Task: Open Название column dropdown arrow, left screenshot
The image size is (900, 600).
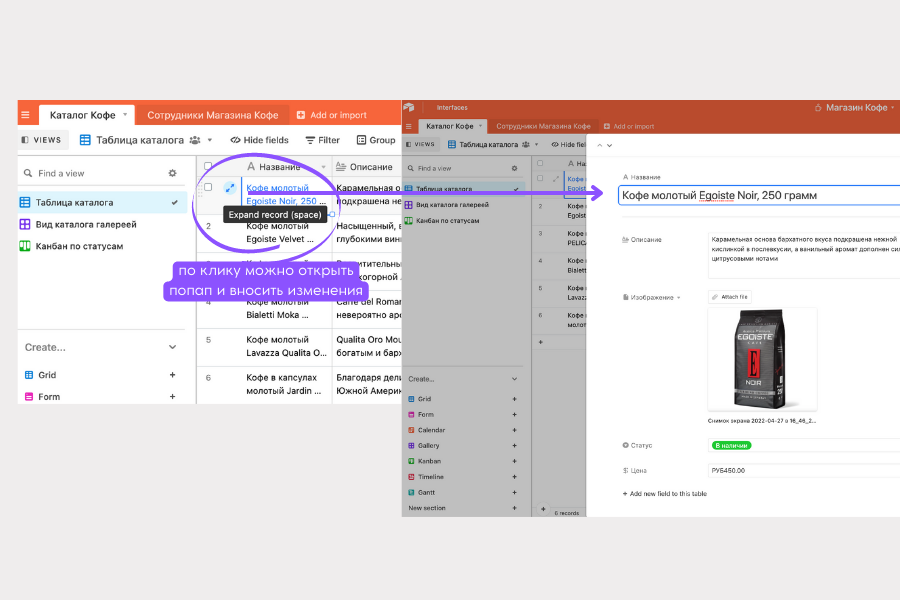Action: 323,167
